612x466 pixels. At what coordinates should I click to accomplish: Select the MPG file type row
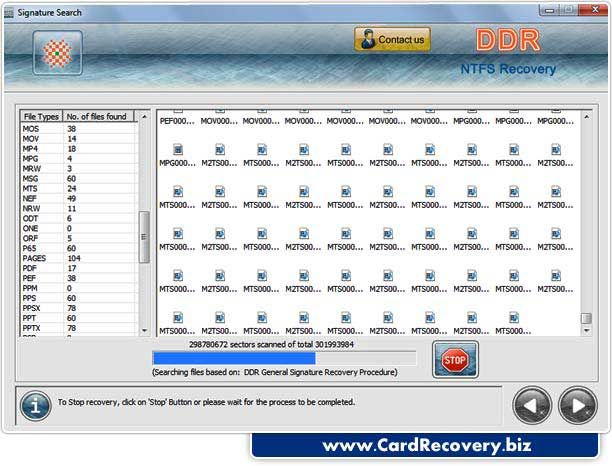click(79, 159)
